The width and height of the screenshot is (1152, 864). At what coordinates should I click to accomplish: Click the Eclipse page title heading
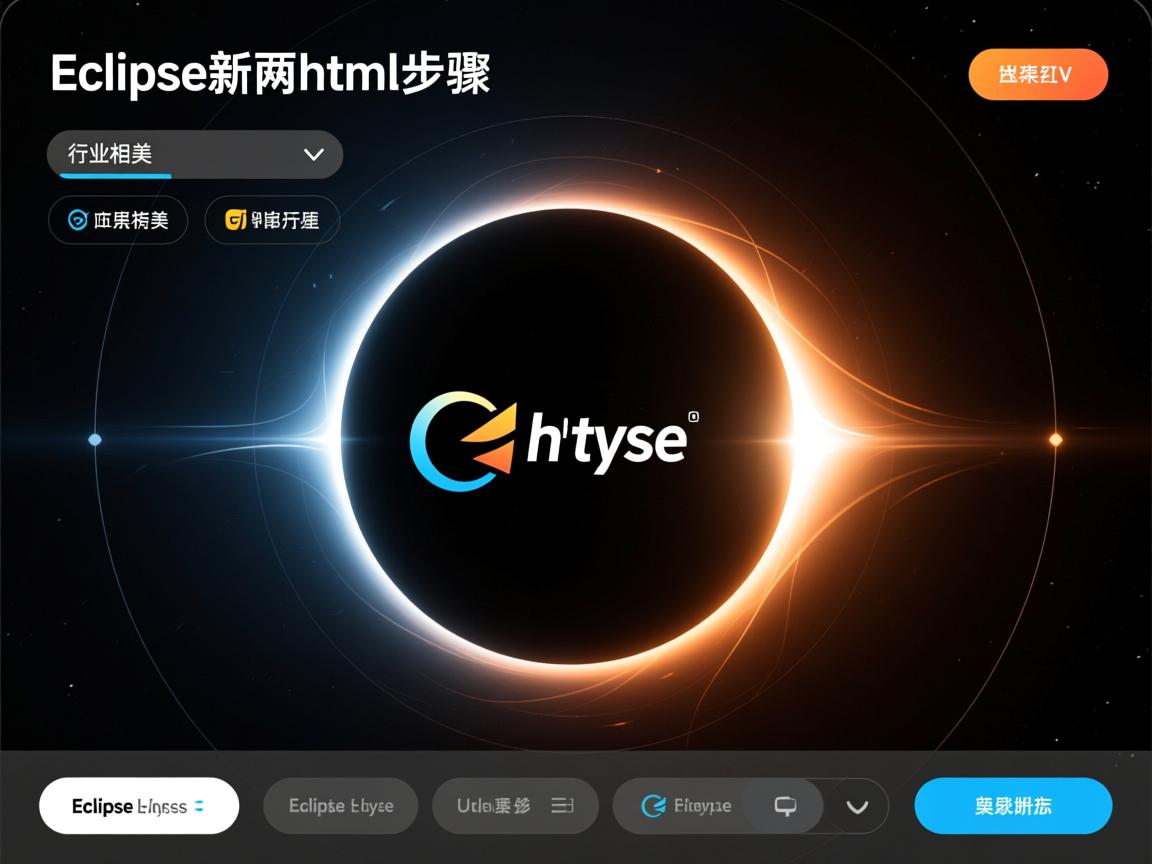coord(271,73)
